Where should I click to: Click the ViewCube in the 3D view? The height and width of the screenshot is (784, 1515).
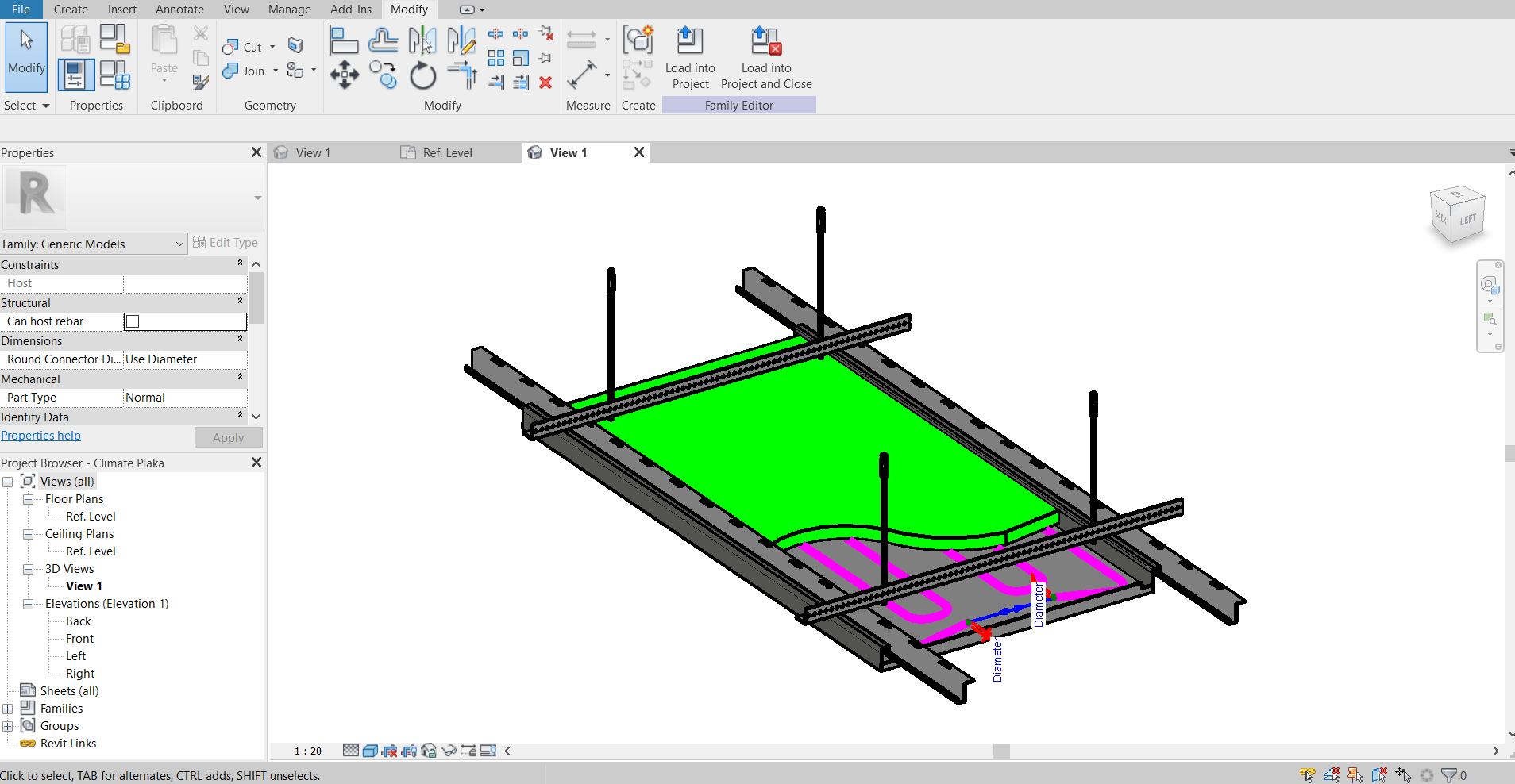click(x=1458, y=214)
